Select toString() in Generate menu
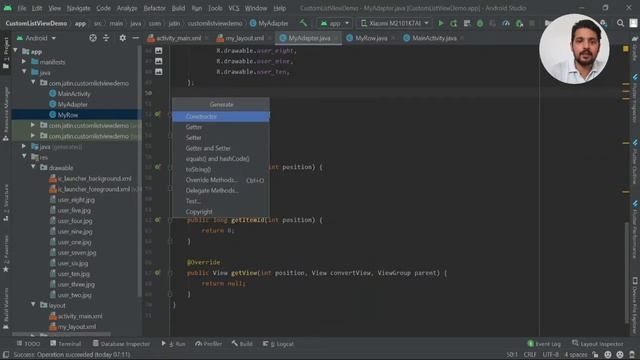The image size is (640, 360). (x=221, y=169)
